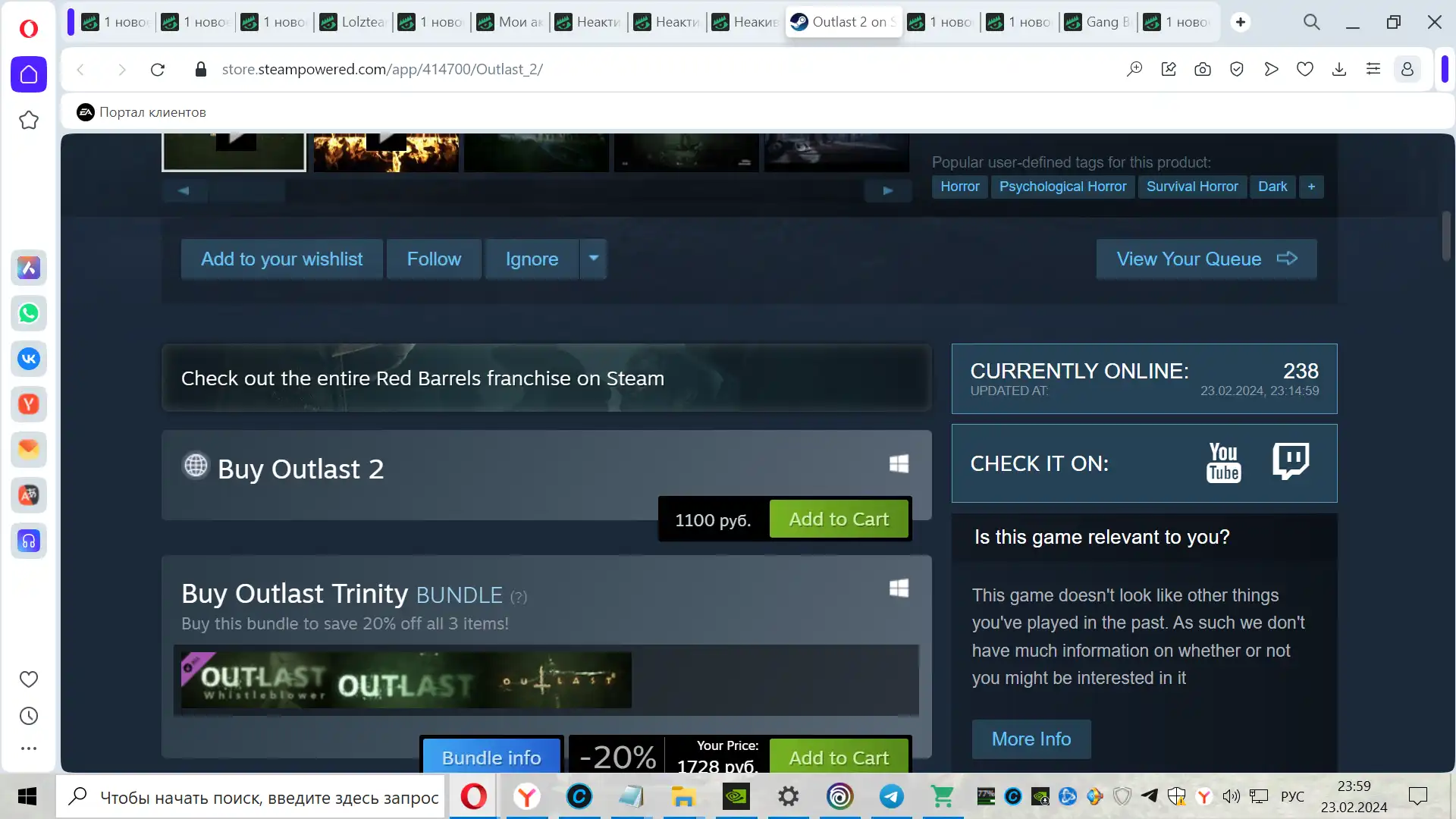
Task: Go to Opera start page home icon
Action: click(x=29, y=74)
